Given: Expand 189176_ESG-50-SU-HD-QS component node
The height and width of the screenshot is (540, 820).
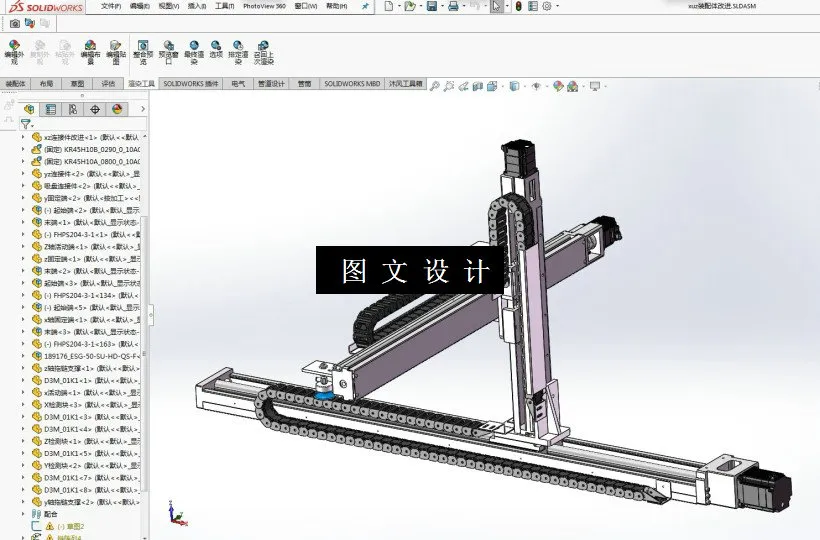Looking at the screenshot, I should (23, 356).
